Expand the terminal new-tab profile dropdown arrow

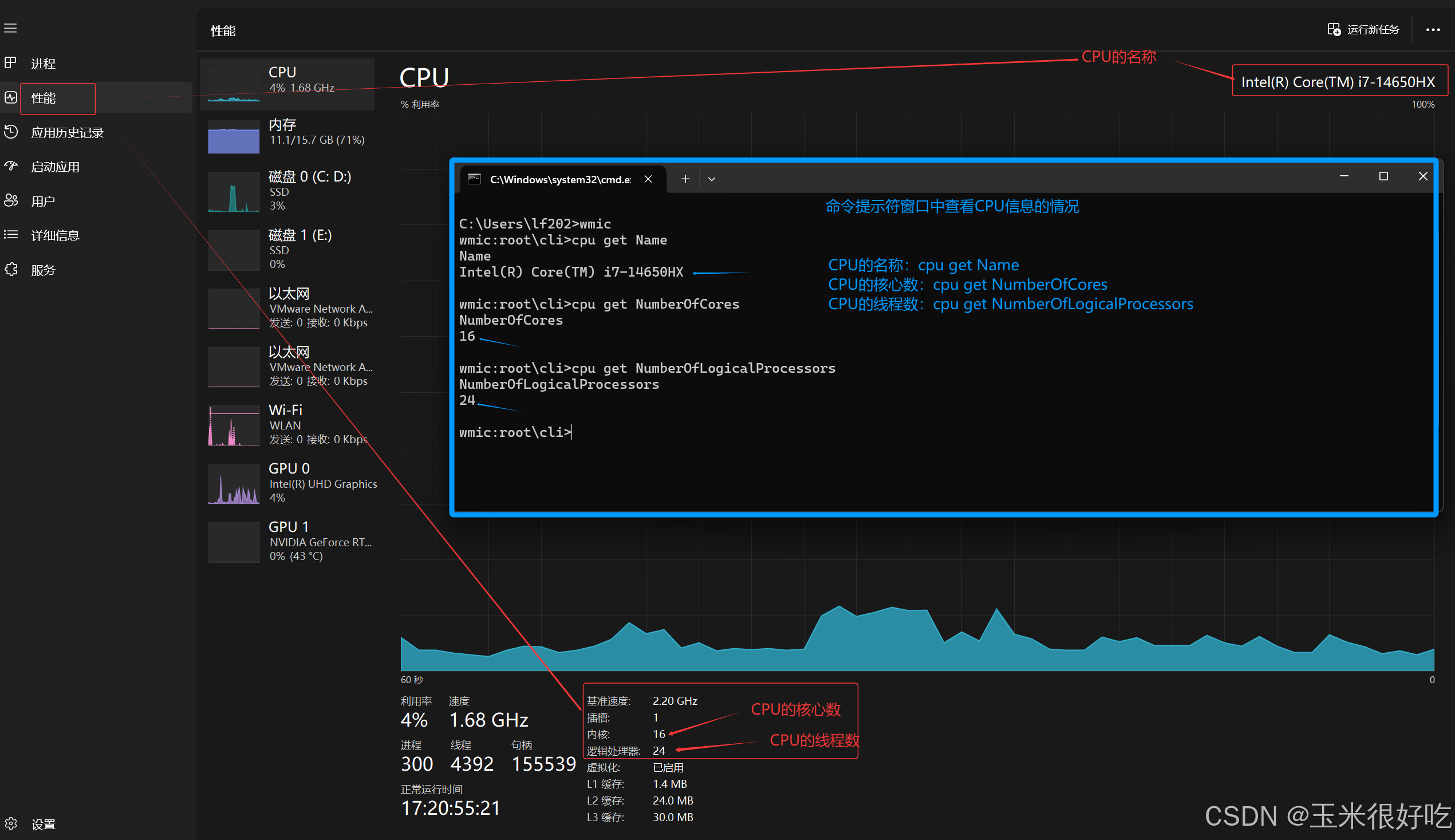tap(711, 179)
